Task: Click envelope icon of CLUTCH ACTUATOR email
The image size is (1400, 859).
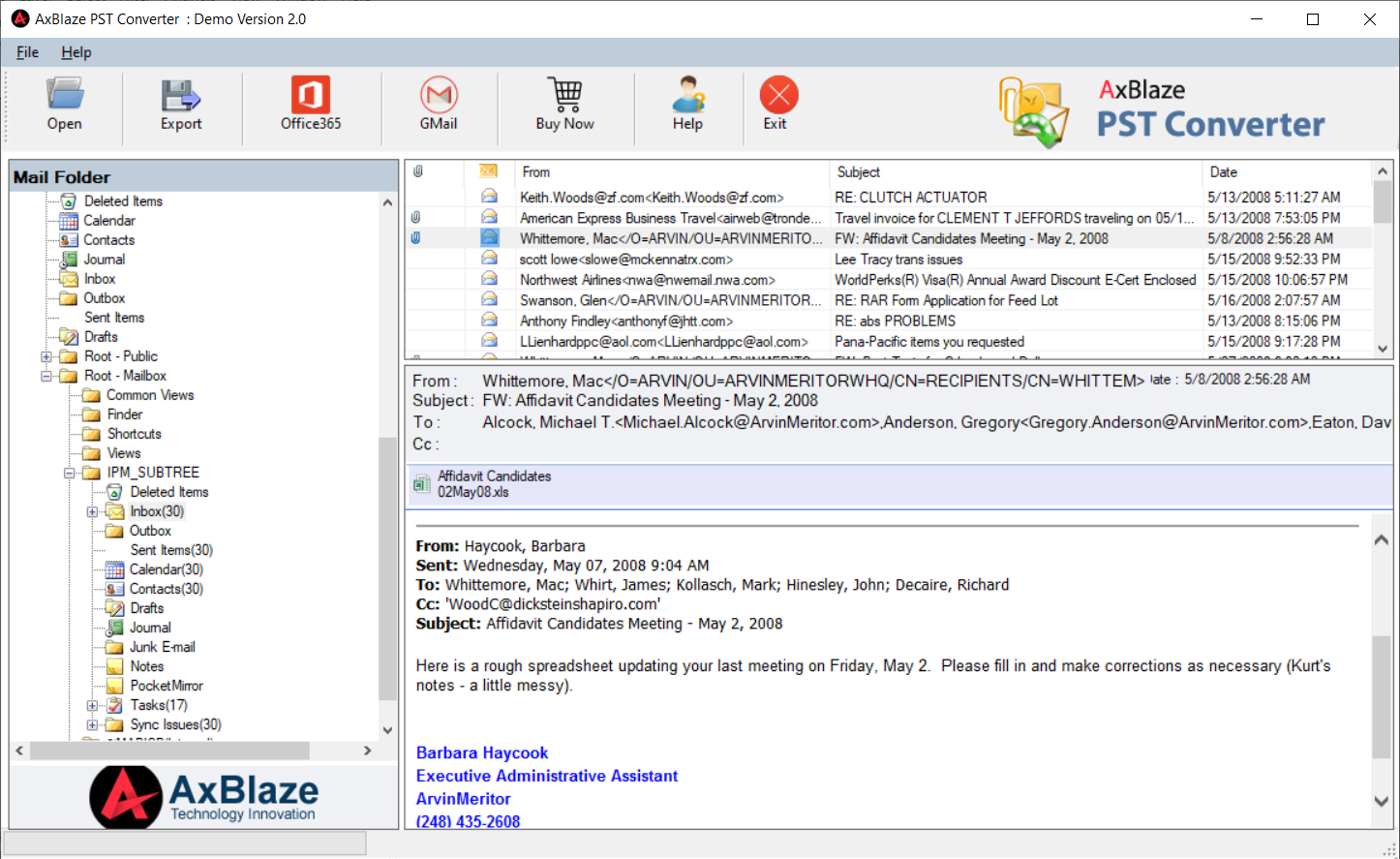Action: coord(490,197)
